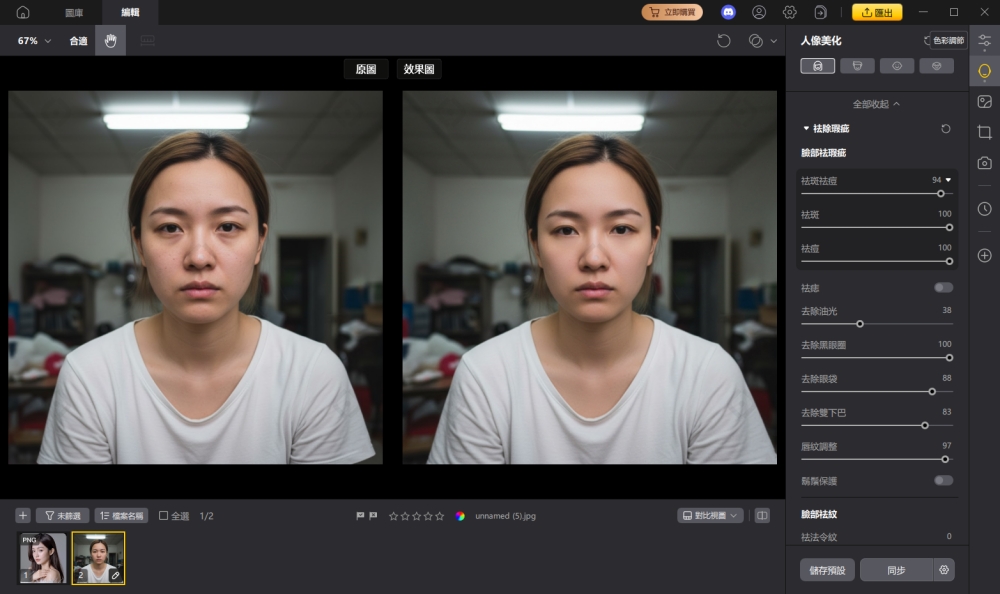The height and width of the screenshot is (594, 1000).
Task: Adjust the 去除油光 slider handle
Action: pyautogui.click(x=858, y=323)
